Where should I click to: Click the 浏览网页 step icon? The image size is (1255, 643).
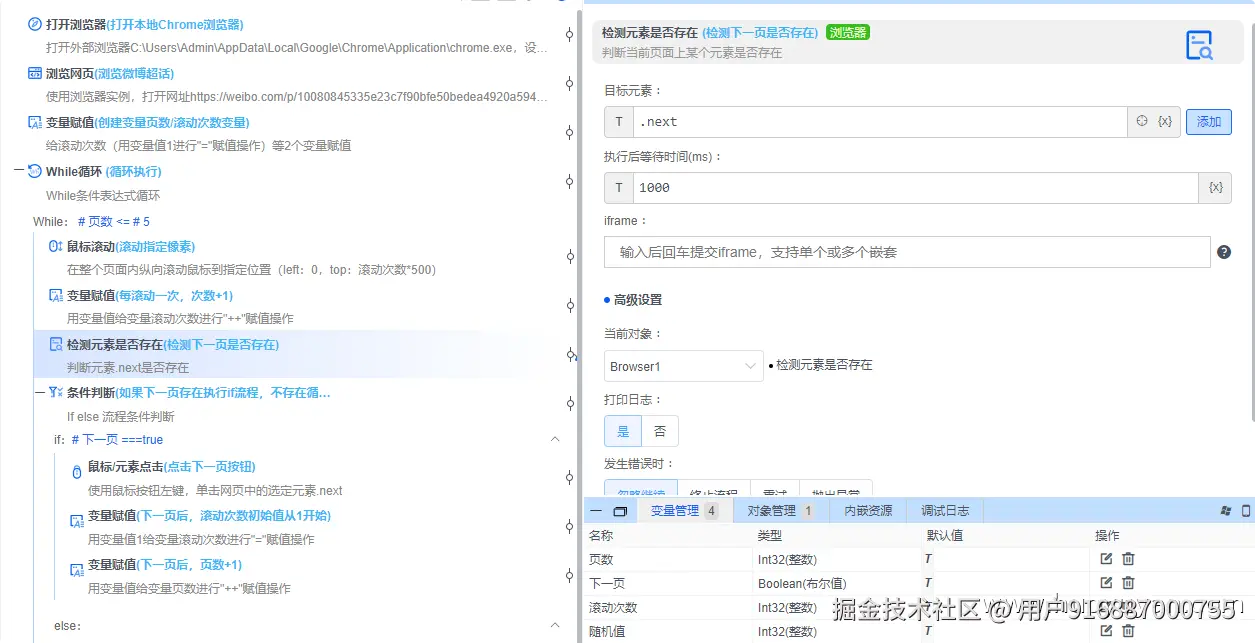(34, 73)
